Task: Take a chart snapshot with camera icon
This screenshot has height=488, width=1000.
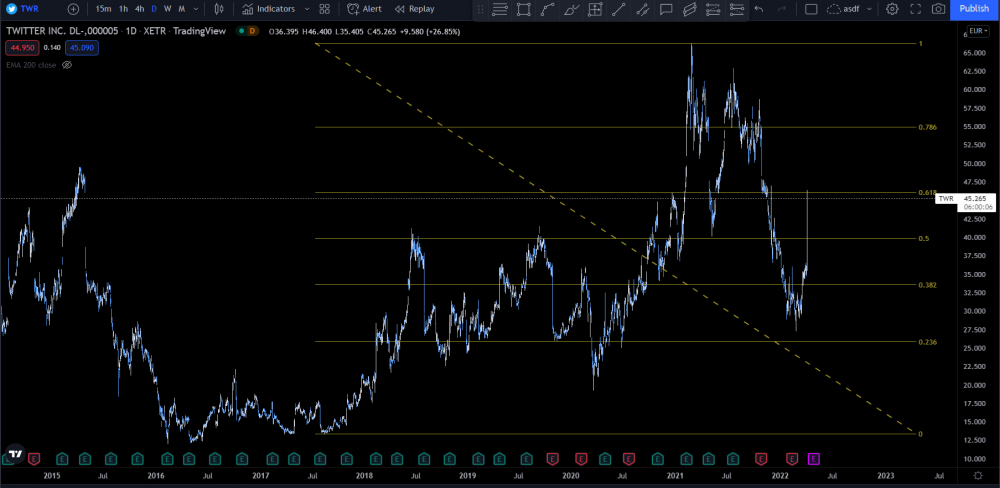Action: click(938, 9)
